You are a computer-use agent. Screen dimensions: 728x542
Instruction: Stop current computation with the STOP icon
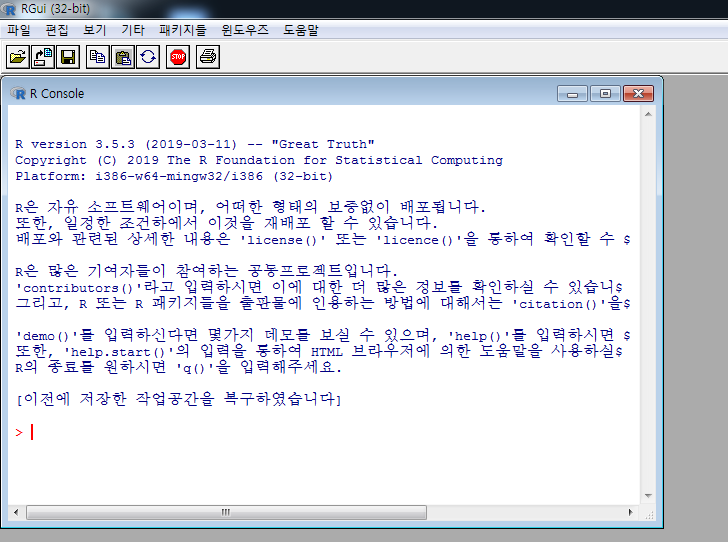pyautogui.click(x=178, y=57)
